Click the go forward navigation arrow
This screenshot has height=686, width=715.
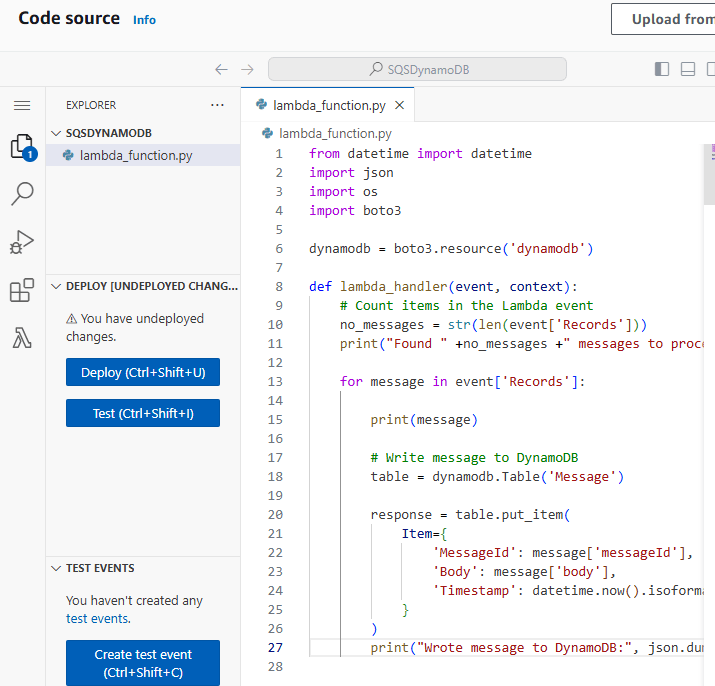click(x=248, y=69)
